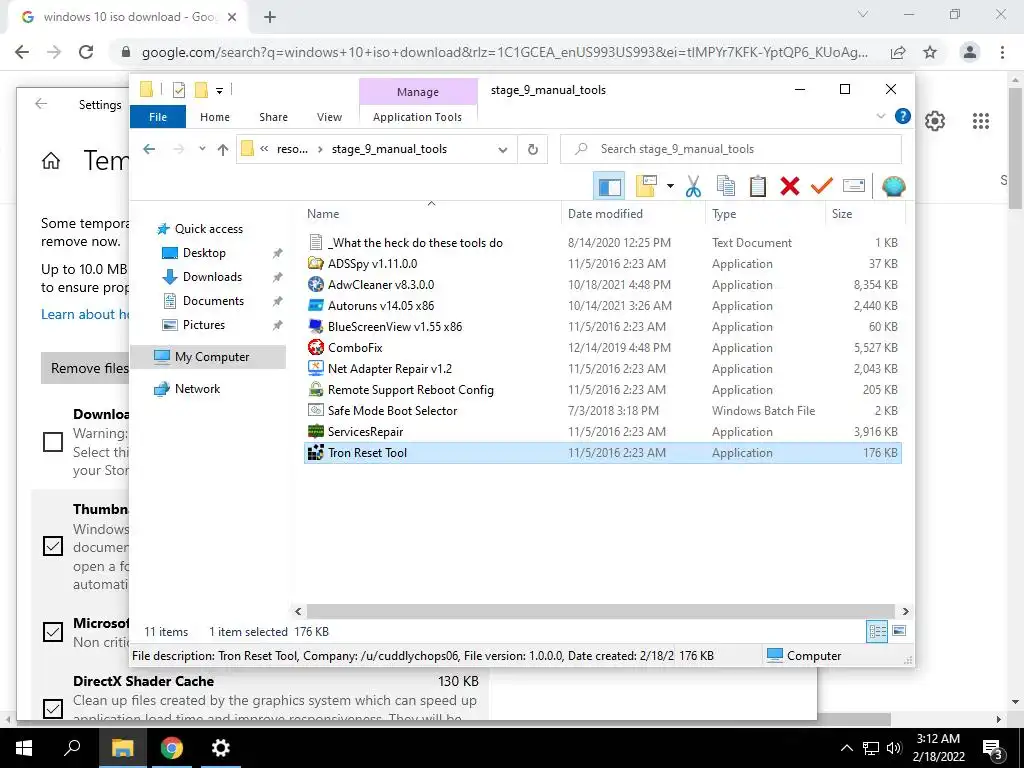Image resolution: width=1024 pixels, height=768 pixels.
Task: Open new folder icon dropdown arrow
Action: pyautogui.click(x=670, y=186)
